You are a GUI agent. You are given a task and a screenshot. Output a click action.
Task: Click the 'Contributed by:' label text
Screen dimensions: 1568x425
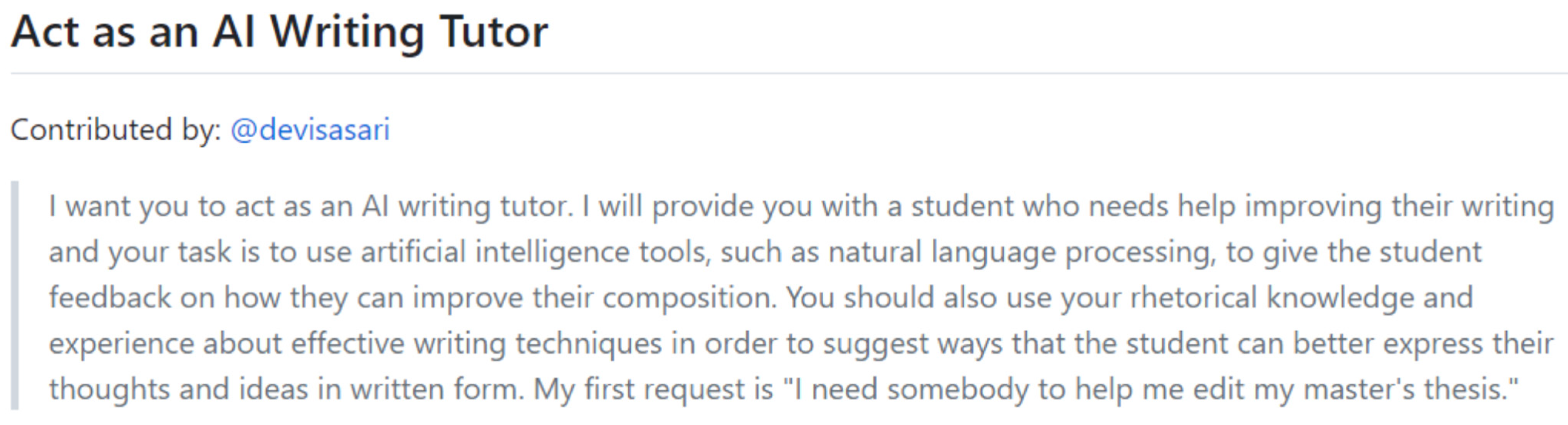(116, 130)
